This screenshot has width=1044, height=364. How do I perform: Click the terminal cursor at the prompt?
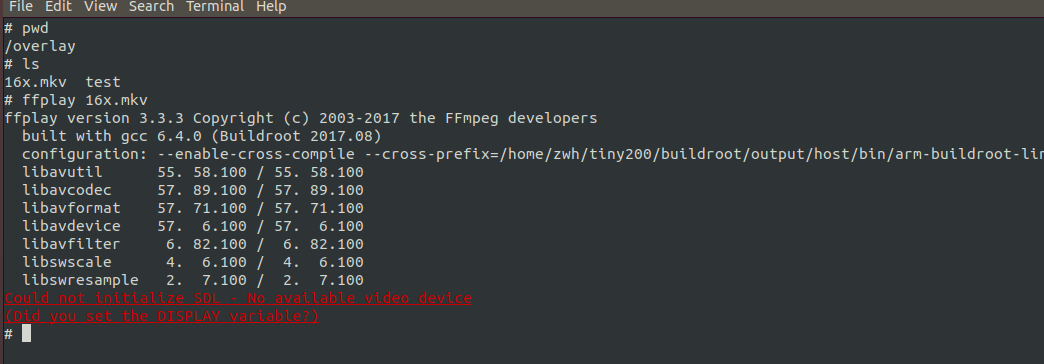click(x=27, y=333)
